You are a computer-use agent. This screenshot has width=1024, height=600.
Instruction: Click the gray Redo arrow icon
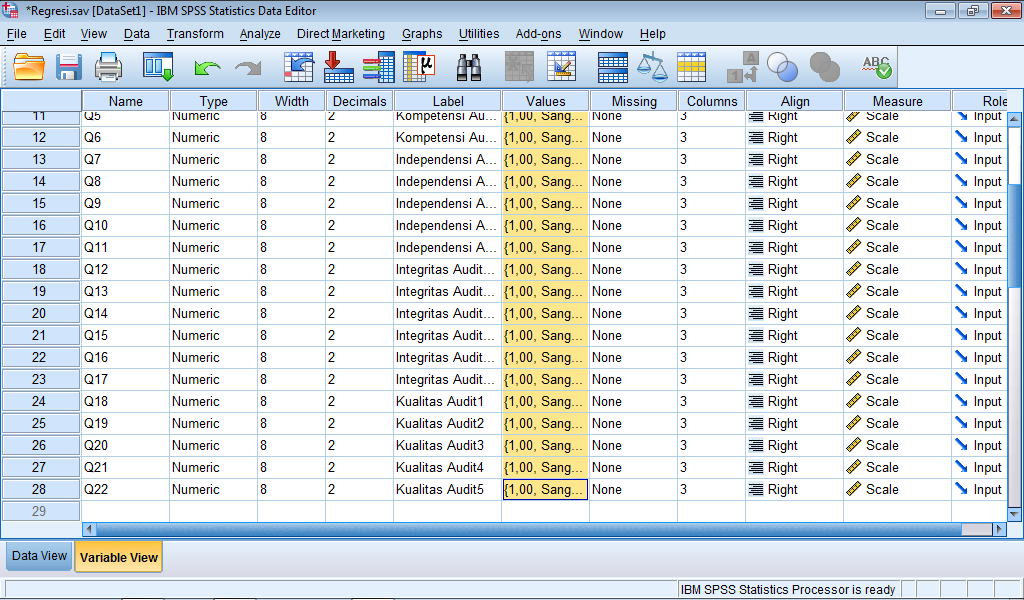point(248,67)
